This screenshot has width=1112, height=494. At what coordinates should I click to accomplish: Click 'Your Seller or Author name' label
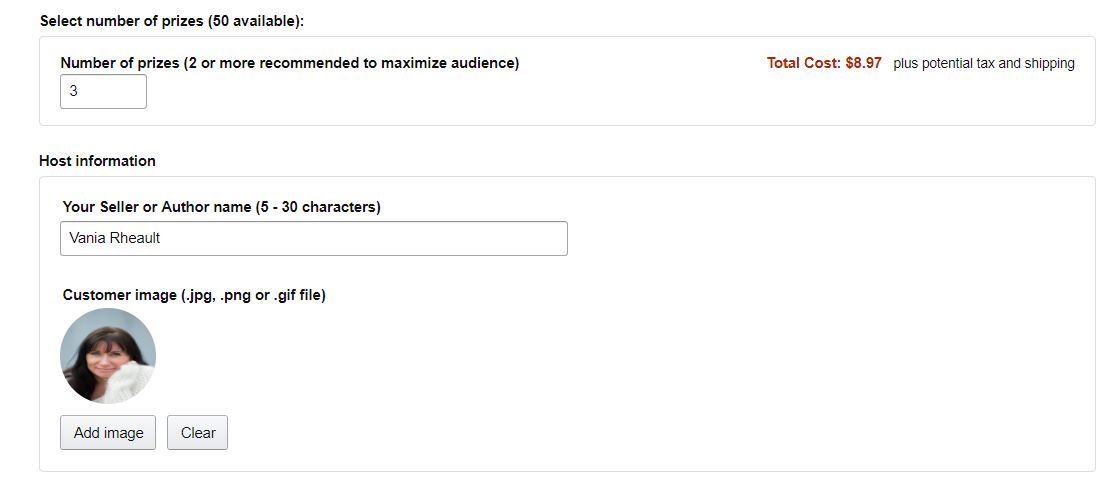[x=156, y=207]
